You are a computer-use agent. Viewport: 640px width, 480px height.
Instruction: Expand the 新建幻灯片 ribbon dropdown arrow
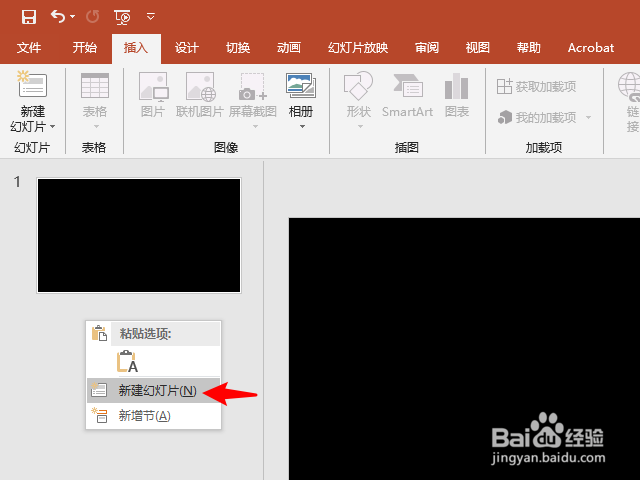tap(52, 127)
